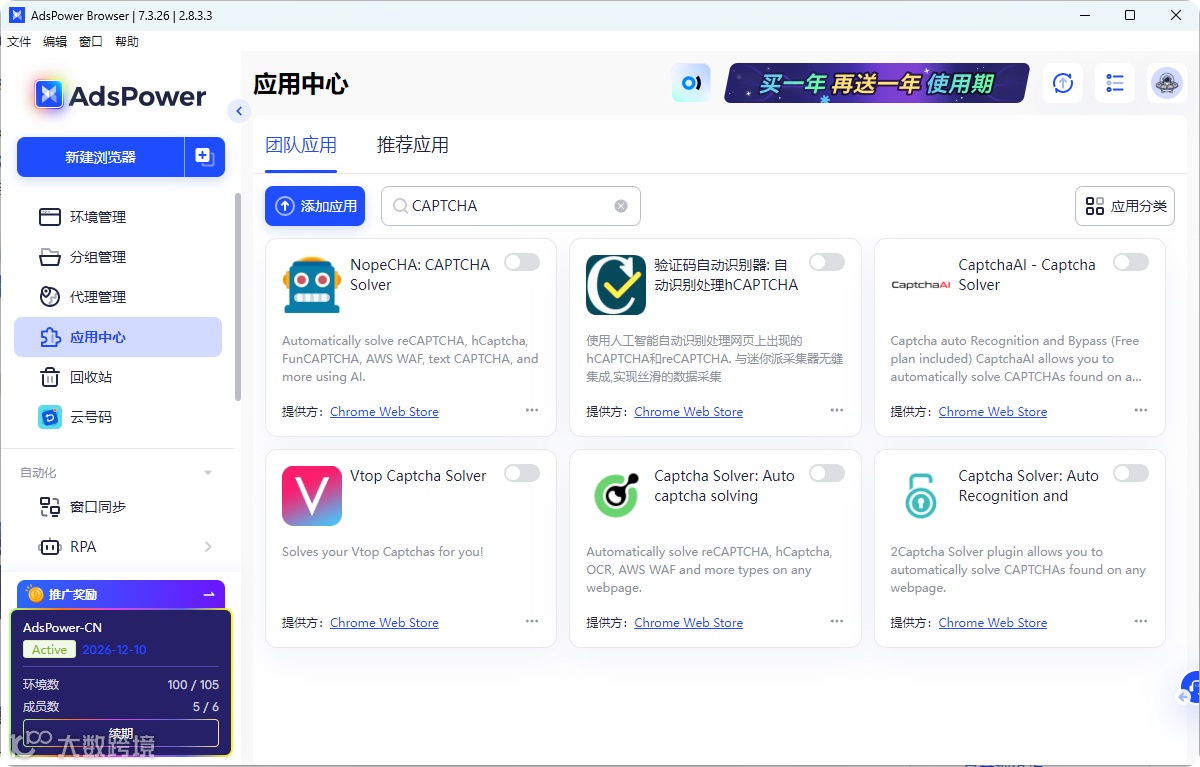Open more options for hCAPTCHA recognizer card
This screenshot has height=767, width=1200.
(x=837, y=411)
